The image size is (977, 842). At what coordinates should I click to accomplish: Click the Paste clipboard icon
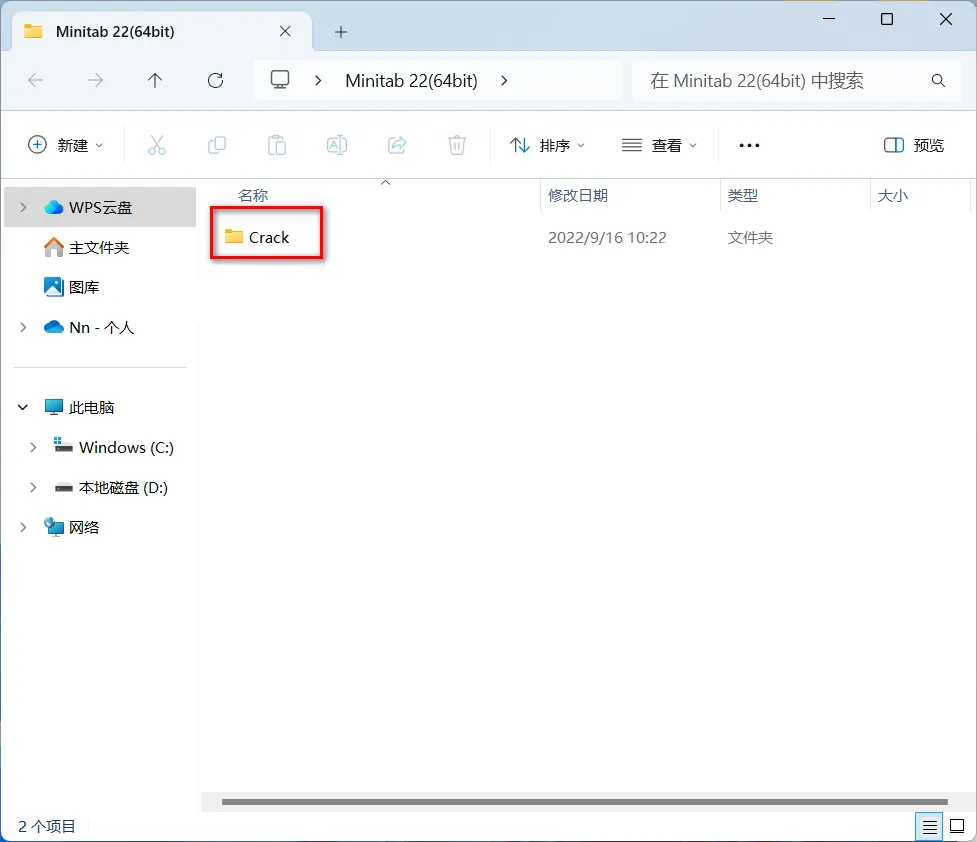click(277, 145)
